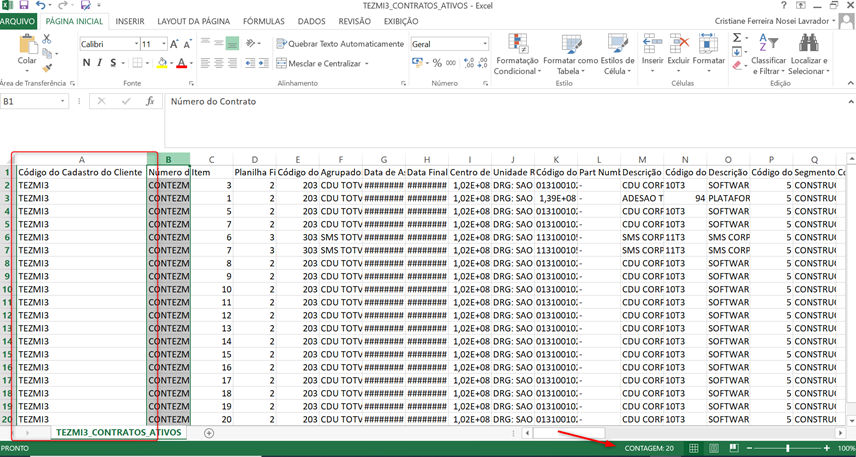This screenshot has width=856, height=457.
Task: Paste with the Colar clipboard icon
Action: 27,45
